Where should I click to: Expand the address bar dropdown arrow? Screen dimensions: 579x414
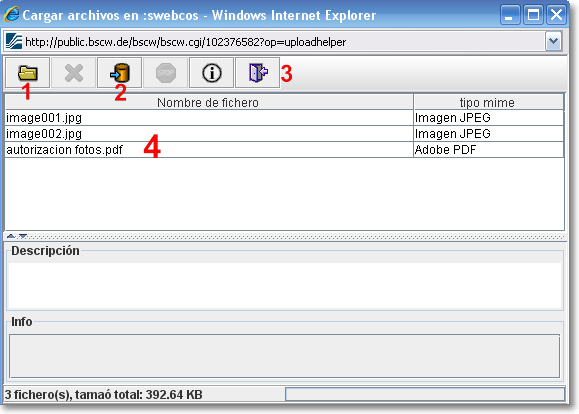coord(554,41)
